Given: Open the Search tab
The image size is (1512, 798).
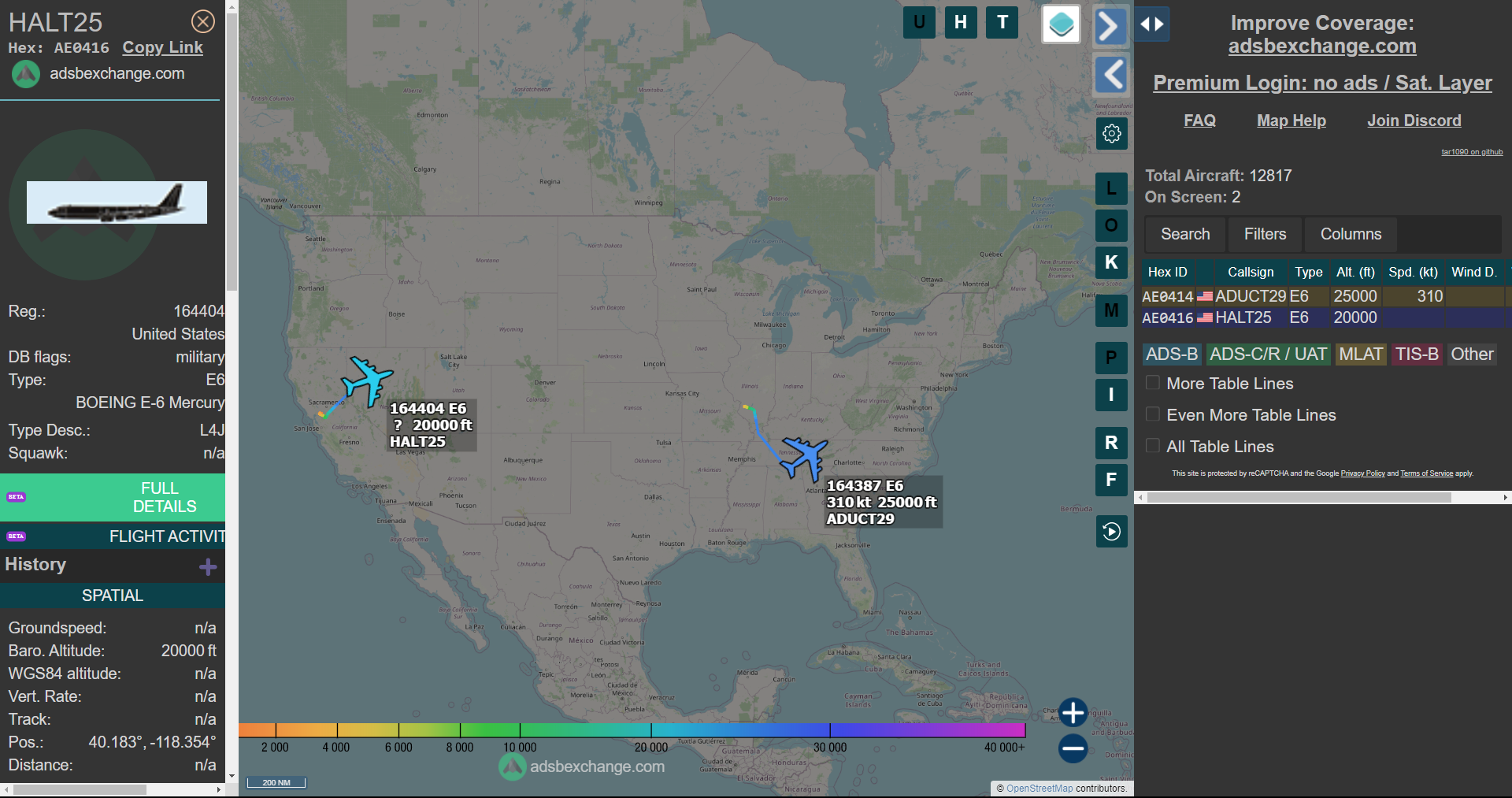Looking at the screenshot, I should [1185, 234].
